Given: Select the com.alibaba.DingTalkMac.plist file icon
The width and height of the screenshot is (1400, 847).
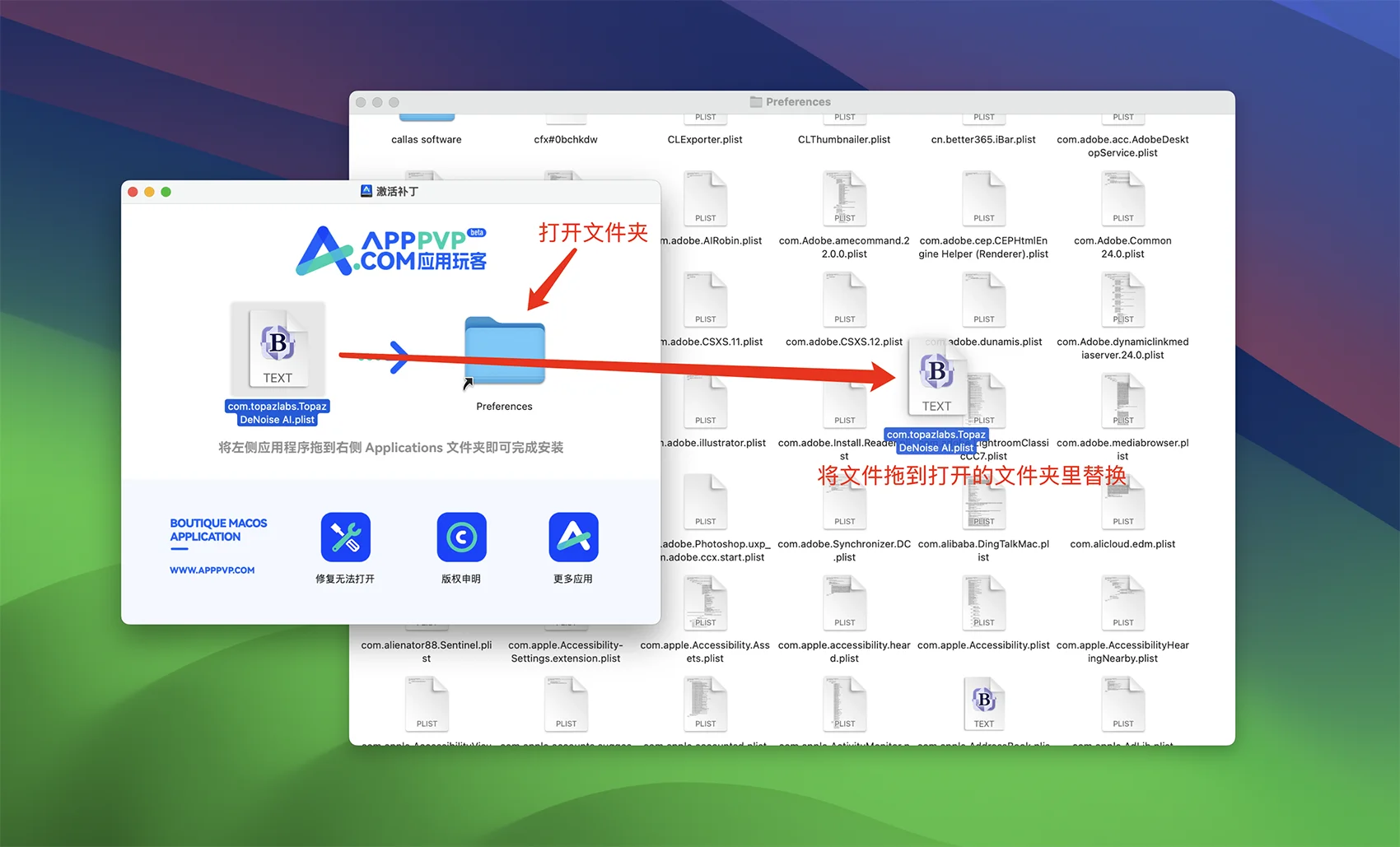Looking at the screenshot, I should [983, 501].
